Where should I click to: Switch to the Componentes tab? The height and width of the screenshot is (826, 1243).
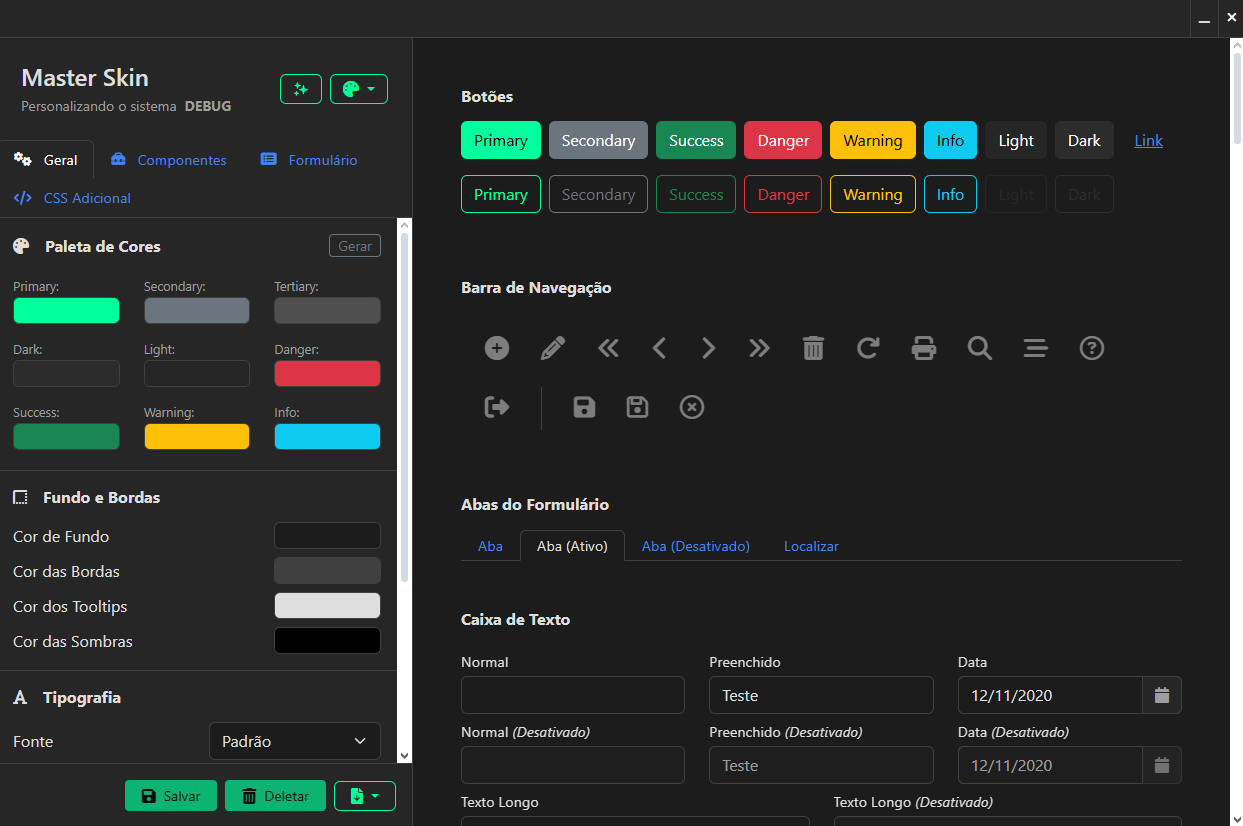click(169, 160)
